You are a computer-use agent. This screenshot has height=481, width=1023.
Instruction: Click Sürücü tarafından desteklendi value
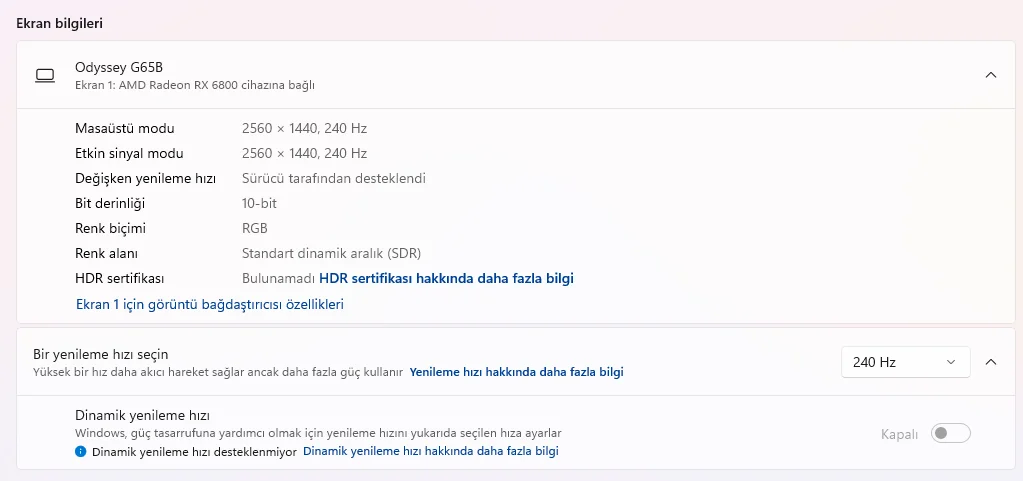coord(334,178)
